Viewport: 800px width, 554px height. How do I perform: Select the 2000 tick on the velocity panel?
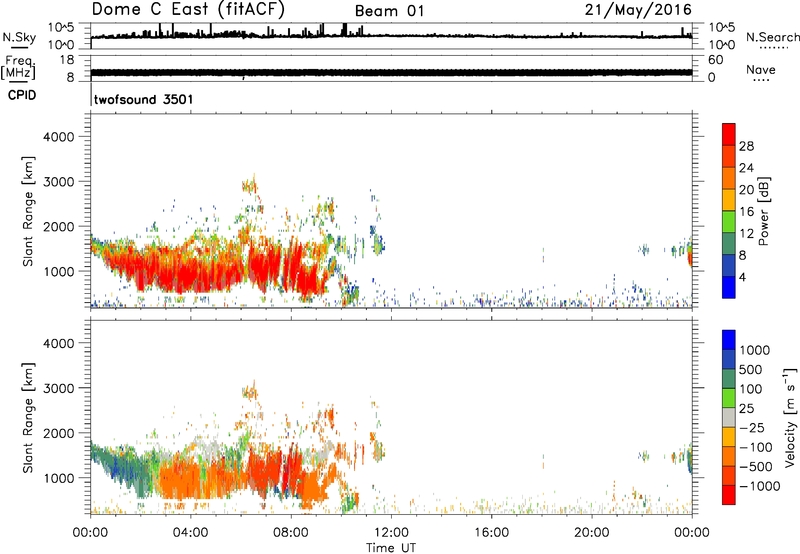(x=58, y=433)
